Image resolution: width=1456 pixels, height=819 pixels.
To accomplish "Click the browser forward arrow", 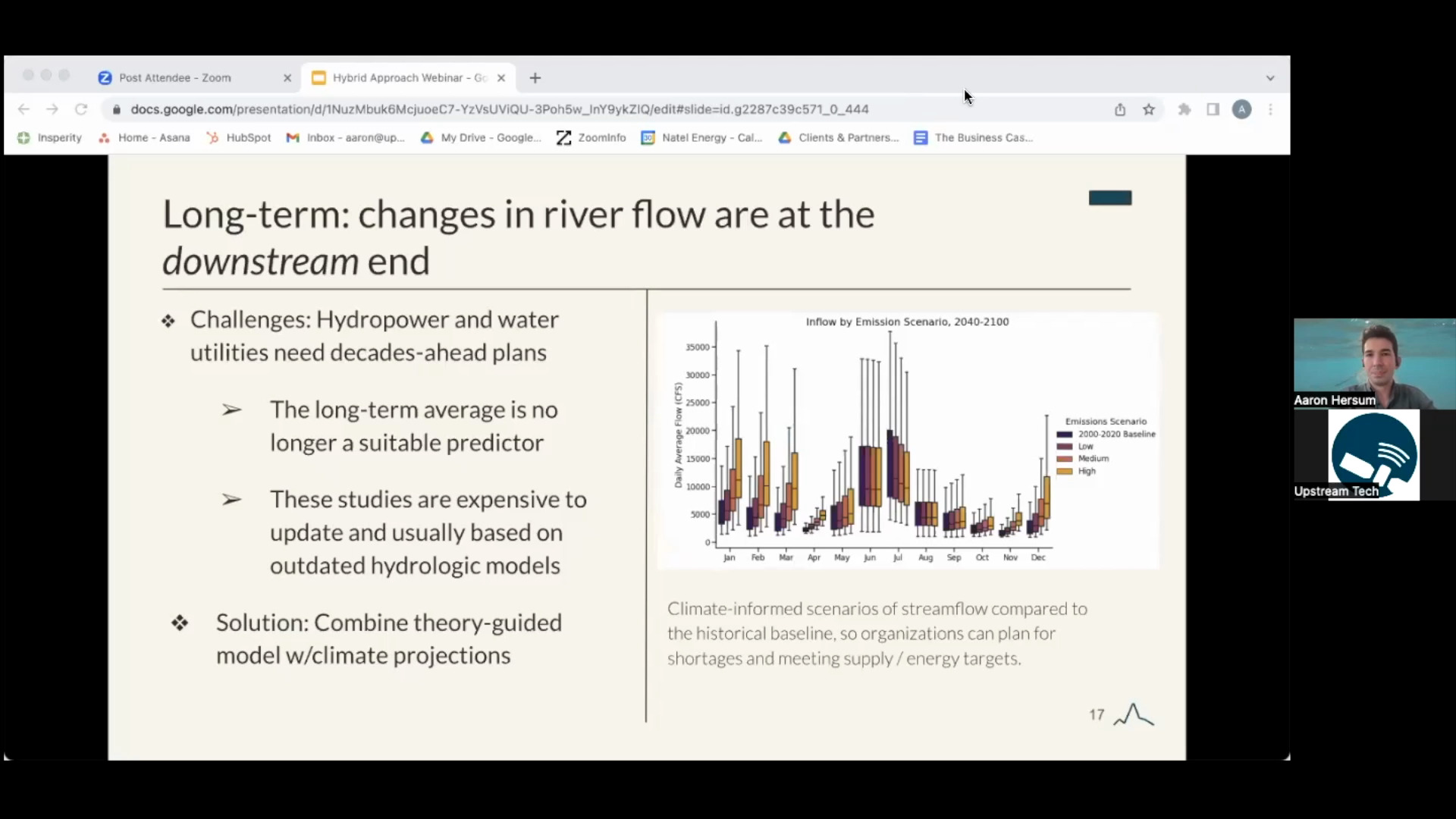I will click(52, 109).
